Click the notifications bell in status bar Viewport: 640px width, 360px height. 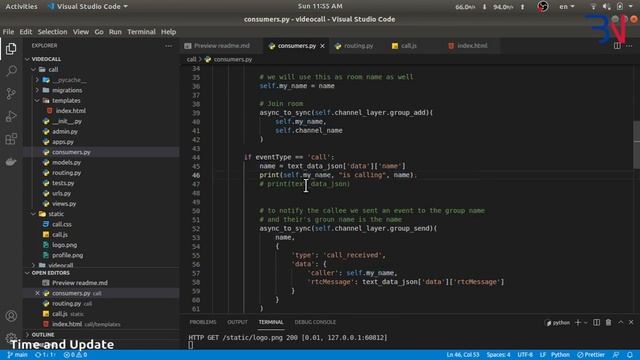(x=630, y=355)
